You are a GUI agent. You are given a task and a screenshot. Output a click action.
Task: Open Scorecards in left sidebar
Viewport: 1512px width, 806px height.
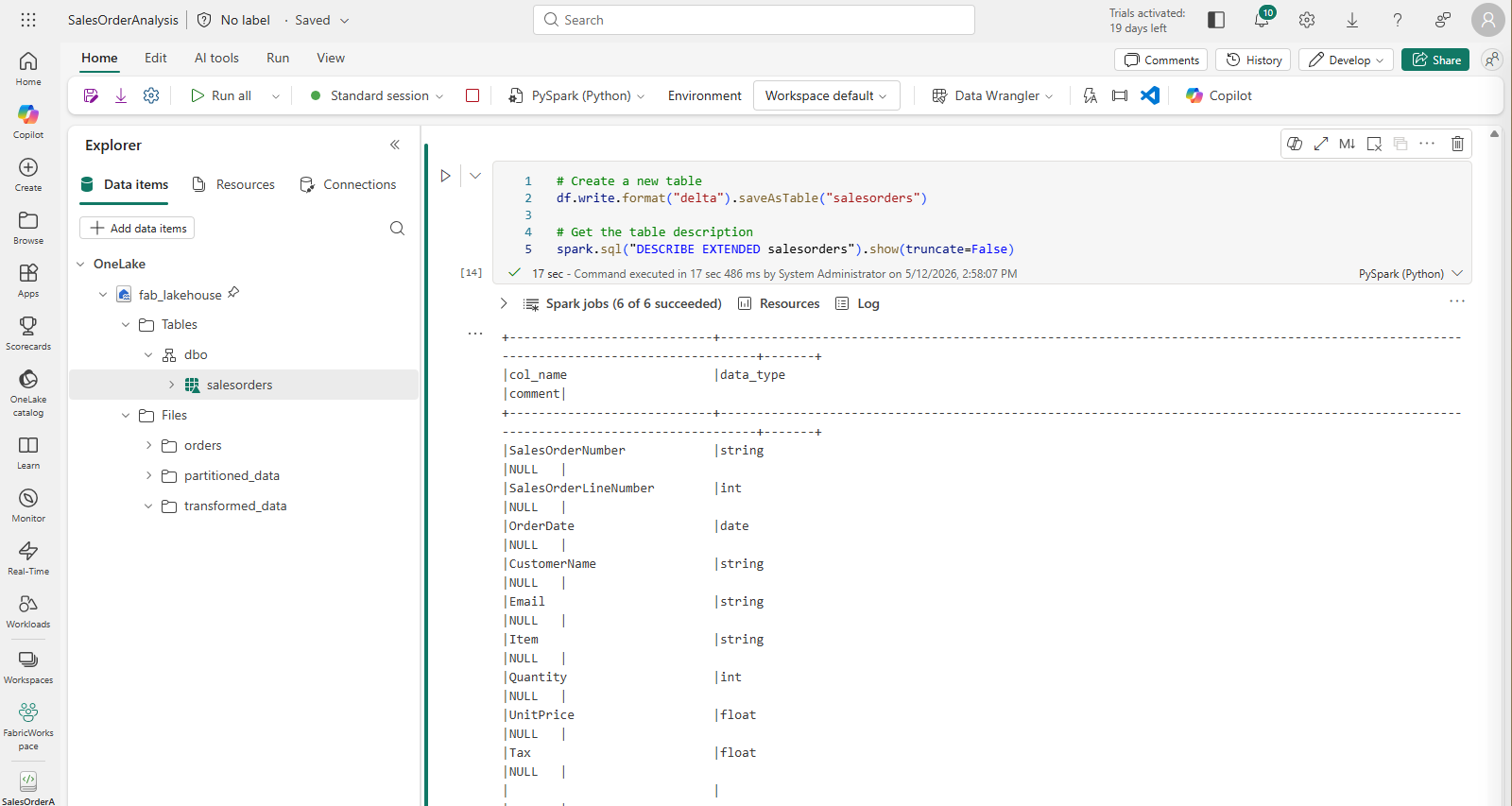point(28,334)
